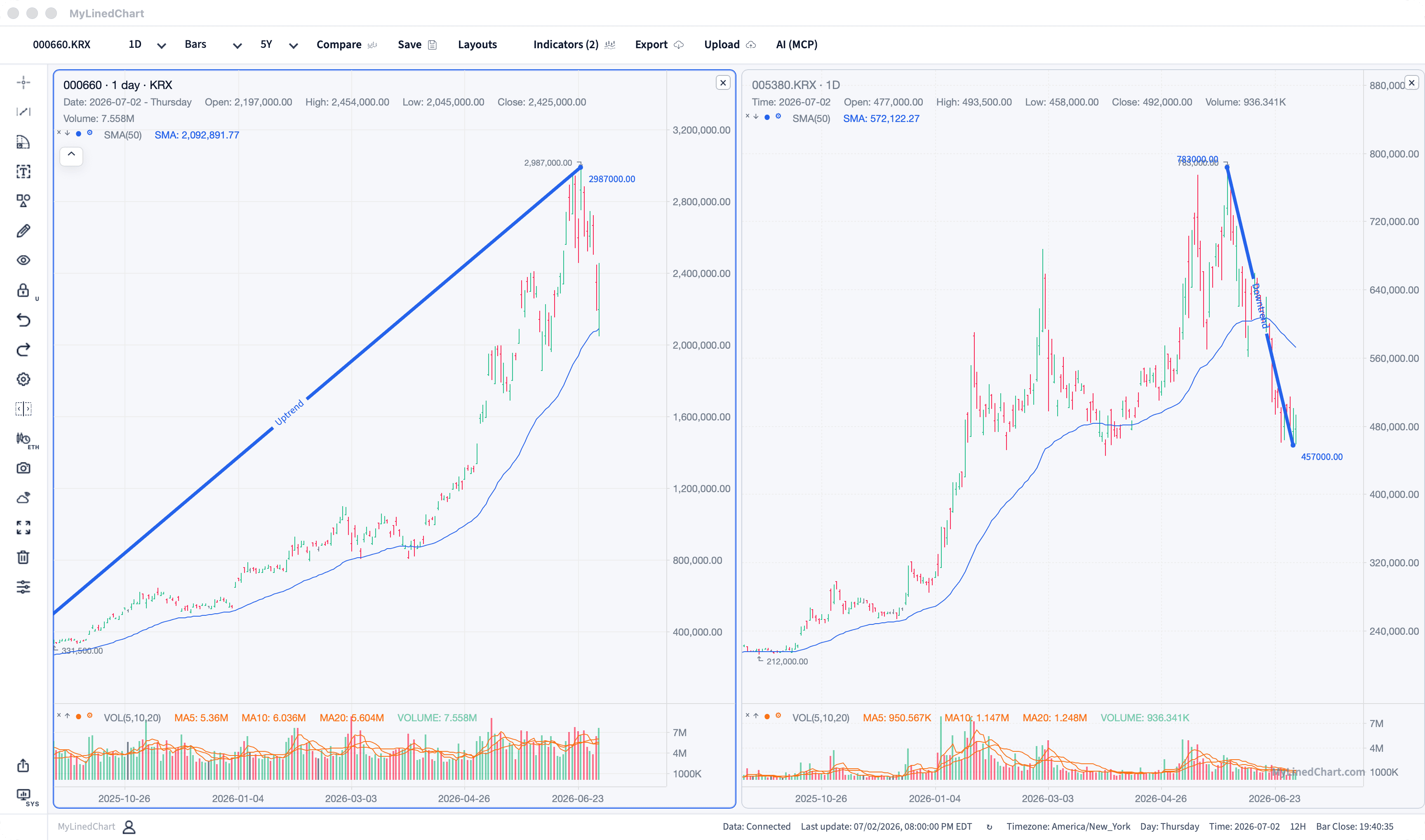Select the crosshair cursor tool

pos(23,83)
